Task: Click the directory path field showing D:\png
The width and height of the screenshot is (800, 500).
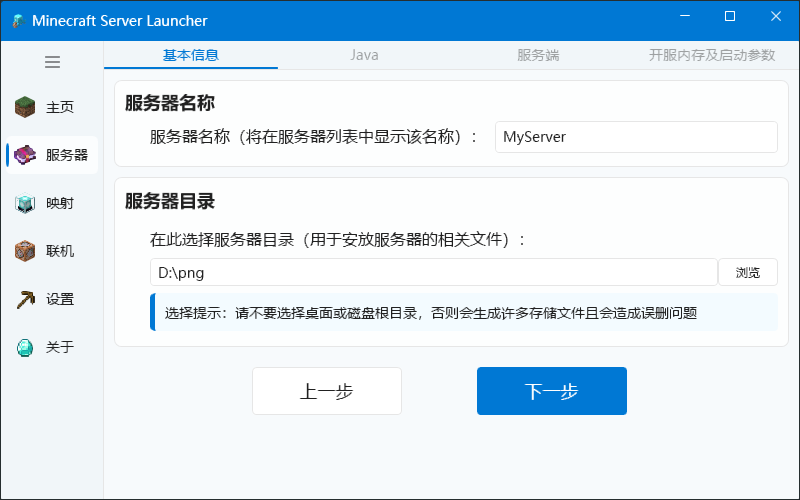Action: pos(433,272)
